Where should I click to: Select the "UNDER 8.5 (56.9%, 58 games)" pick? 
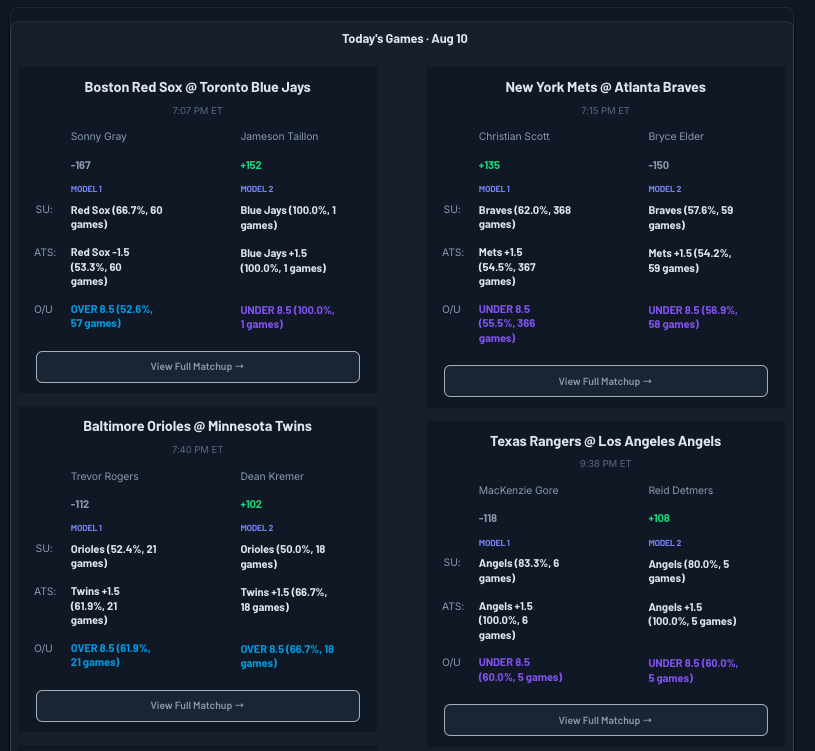point(693,317)
